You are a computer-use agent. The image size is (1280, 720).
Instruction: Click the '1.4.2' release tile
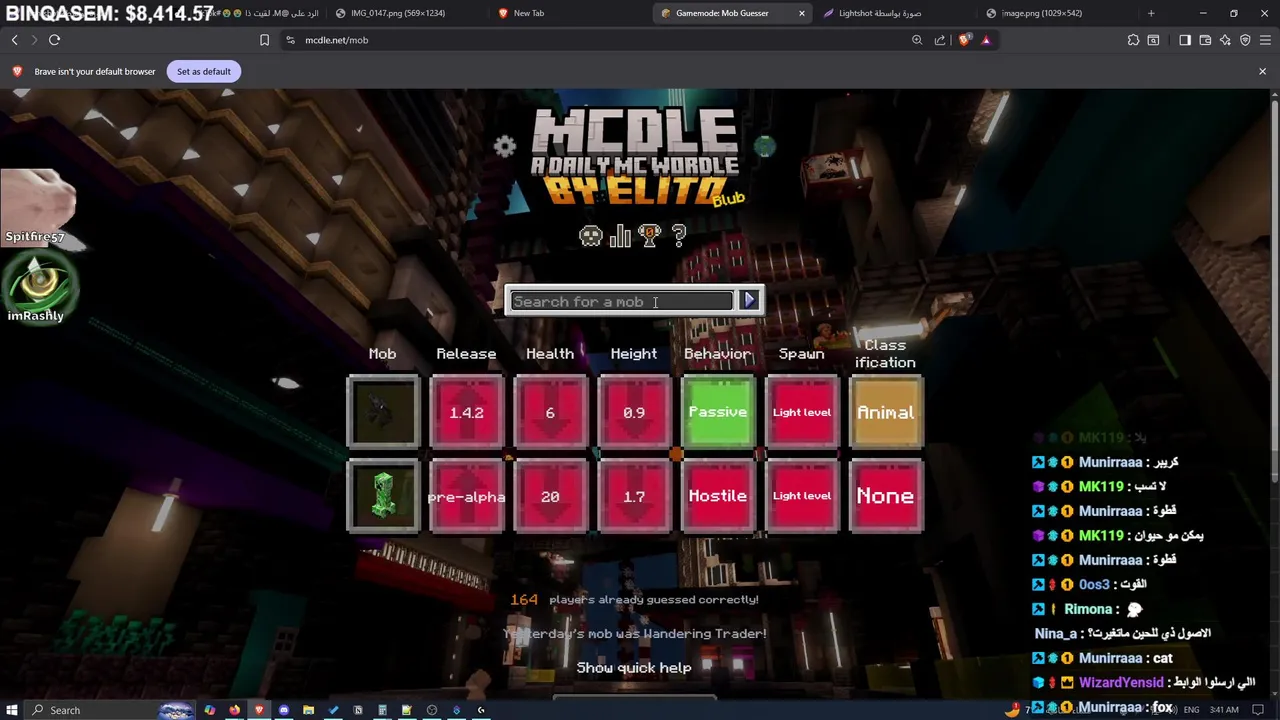[466, 412]
